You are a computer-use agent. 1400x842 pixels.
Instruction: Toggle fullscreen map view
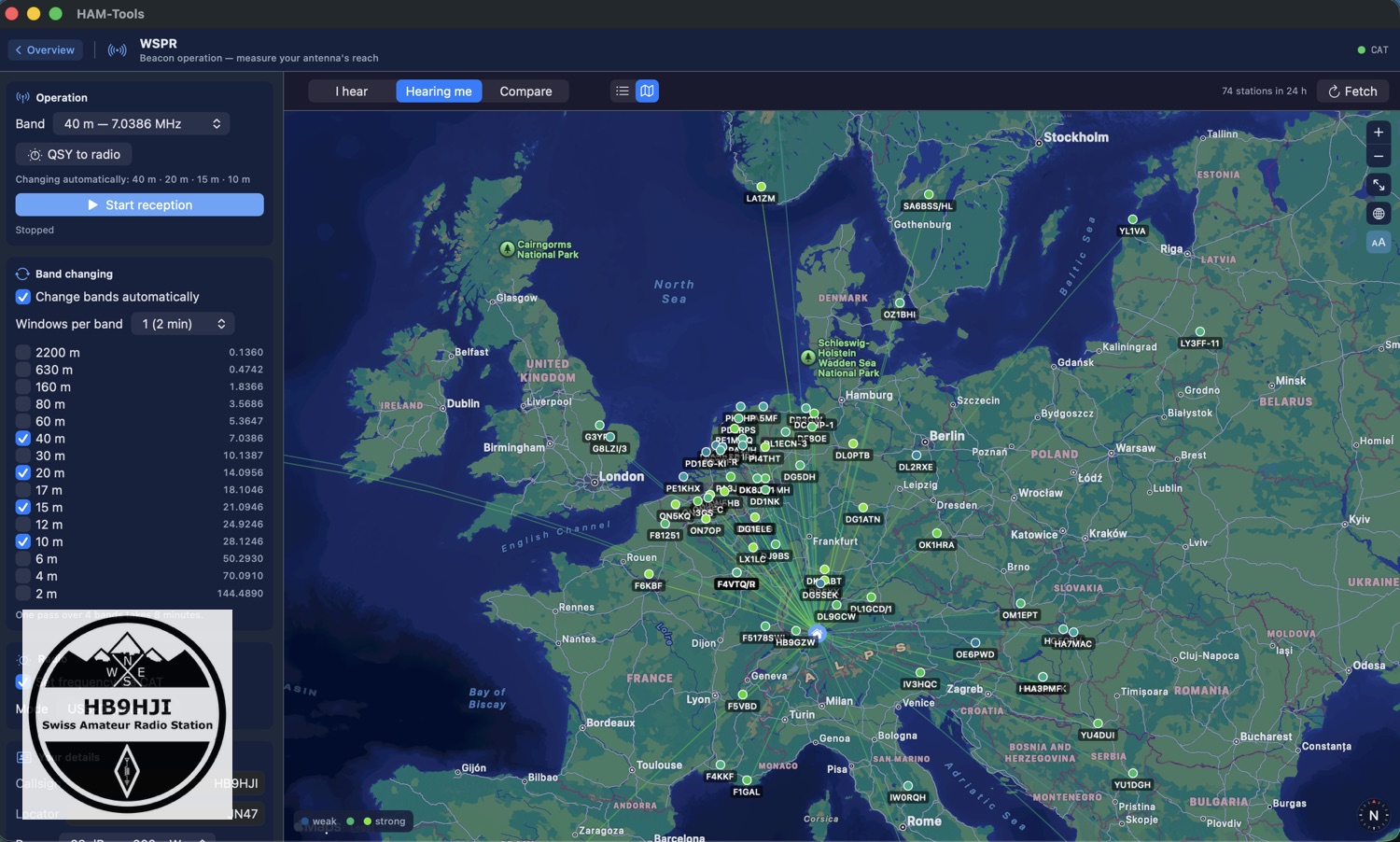[x=1379, y=185]
